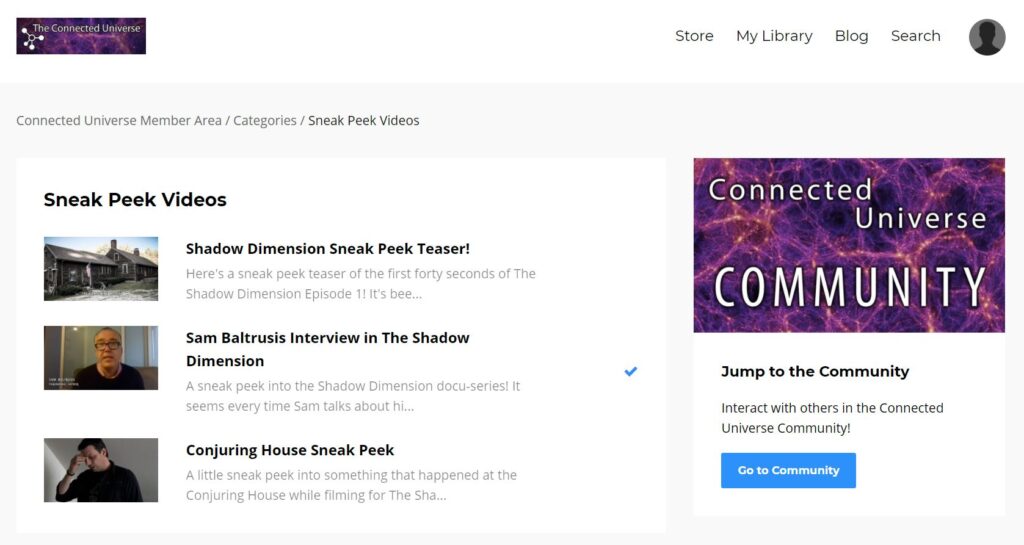The width and height of the screenshot is (1024, 545).
Task: Open the Blog page
Action: (852, 36)
